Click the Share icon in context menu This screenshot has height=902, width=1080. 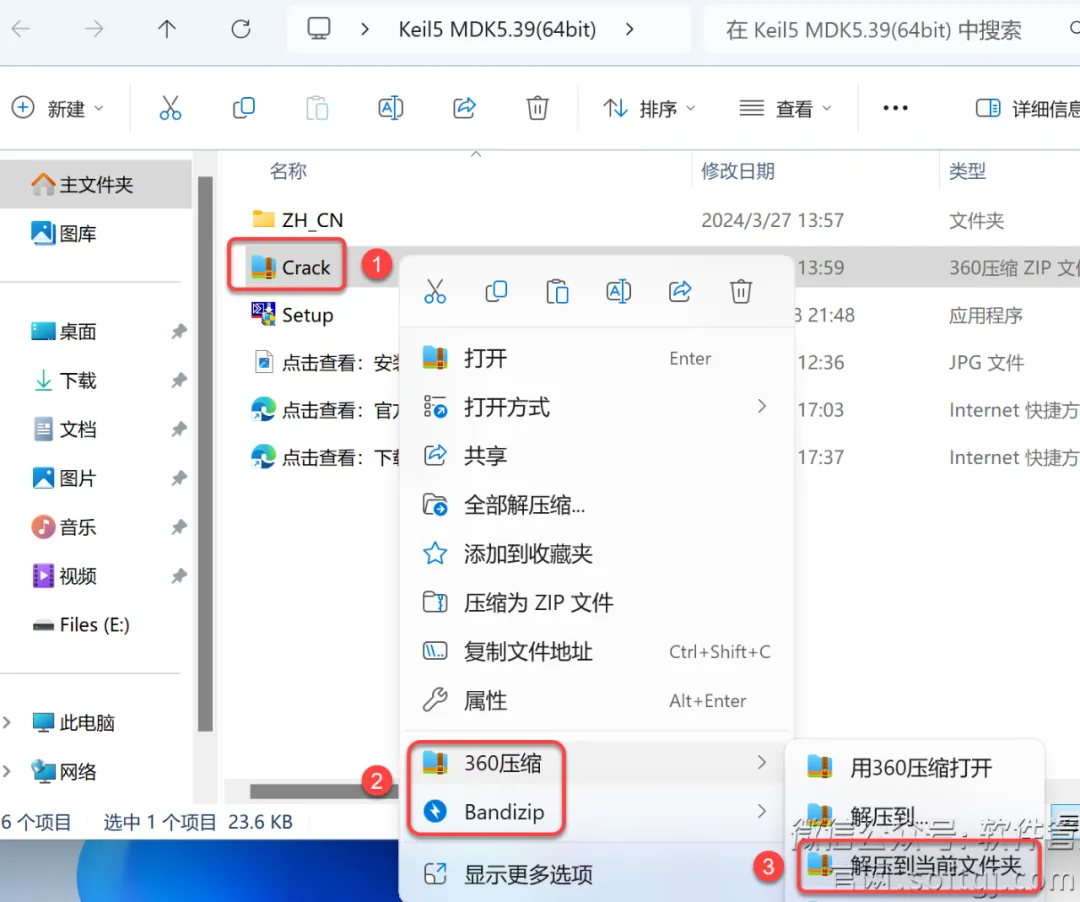pos(680,291)
